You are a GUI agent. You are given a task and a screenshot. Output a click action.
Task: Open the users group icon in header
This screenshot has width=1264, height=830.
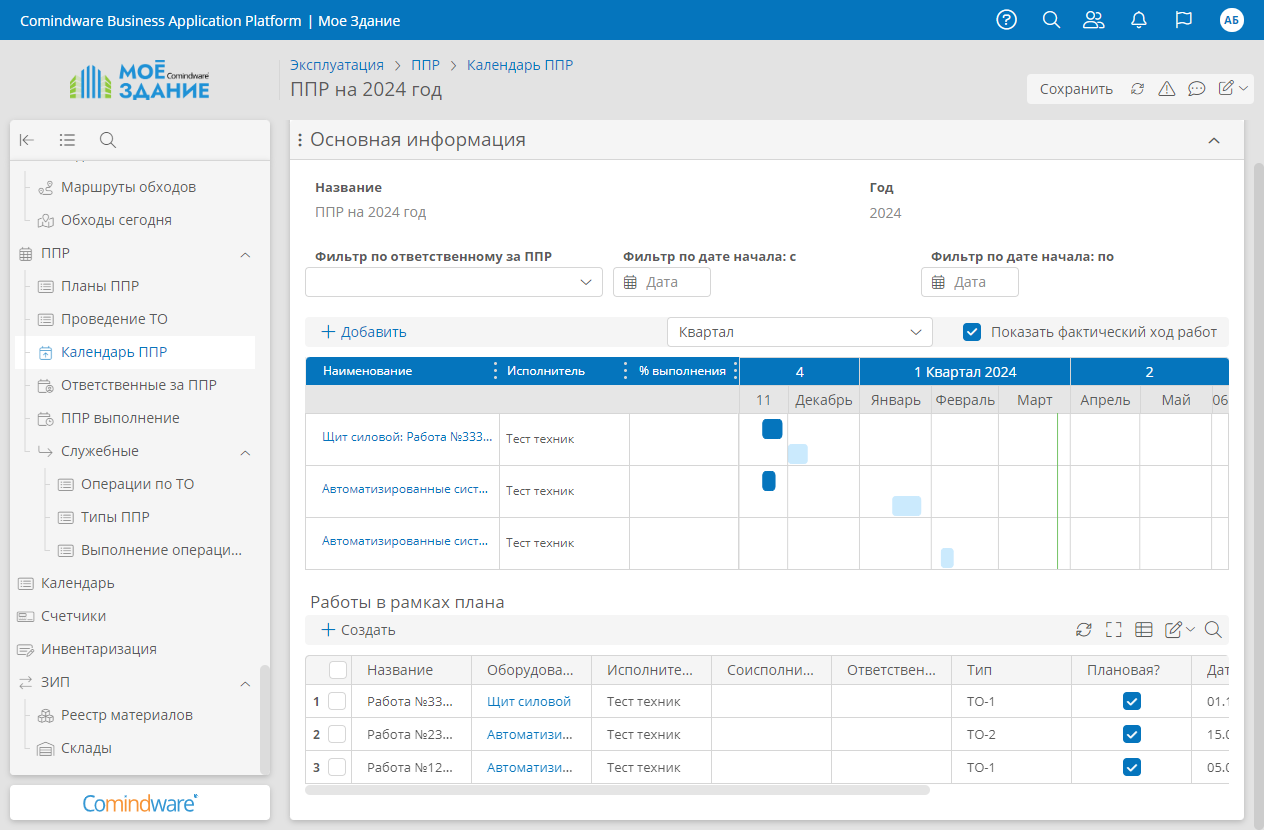[1094, 20]
